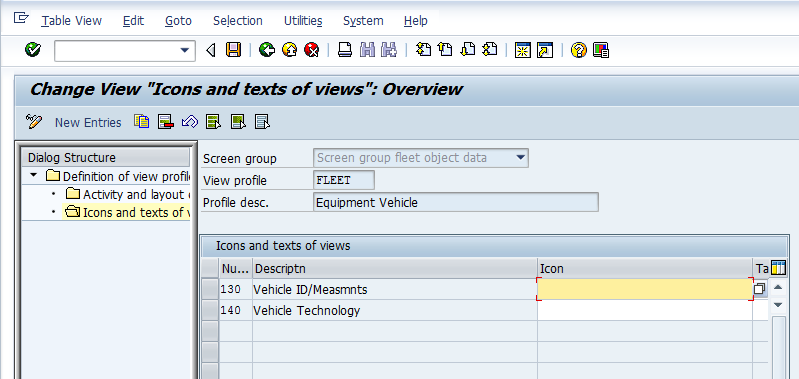
Task: Click the Find Next binoculars icon
Action: click(389, 50)
